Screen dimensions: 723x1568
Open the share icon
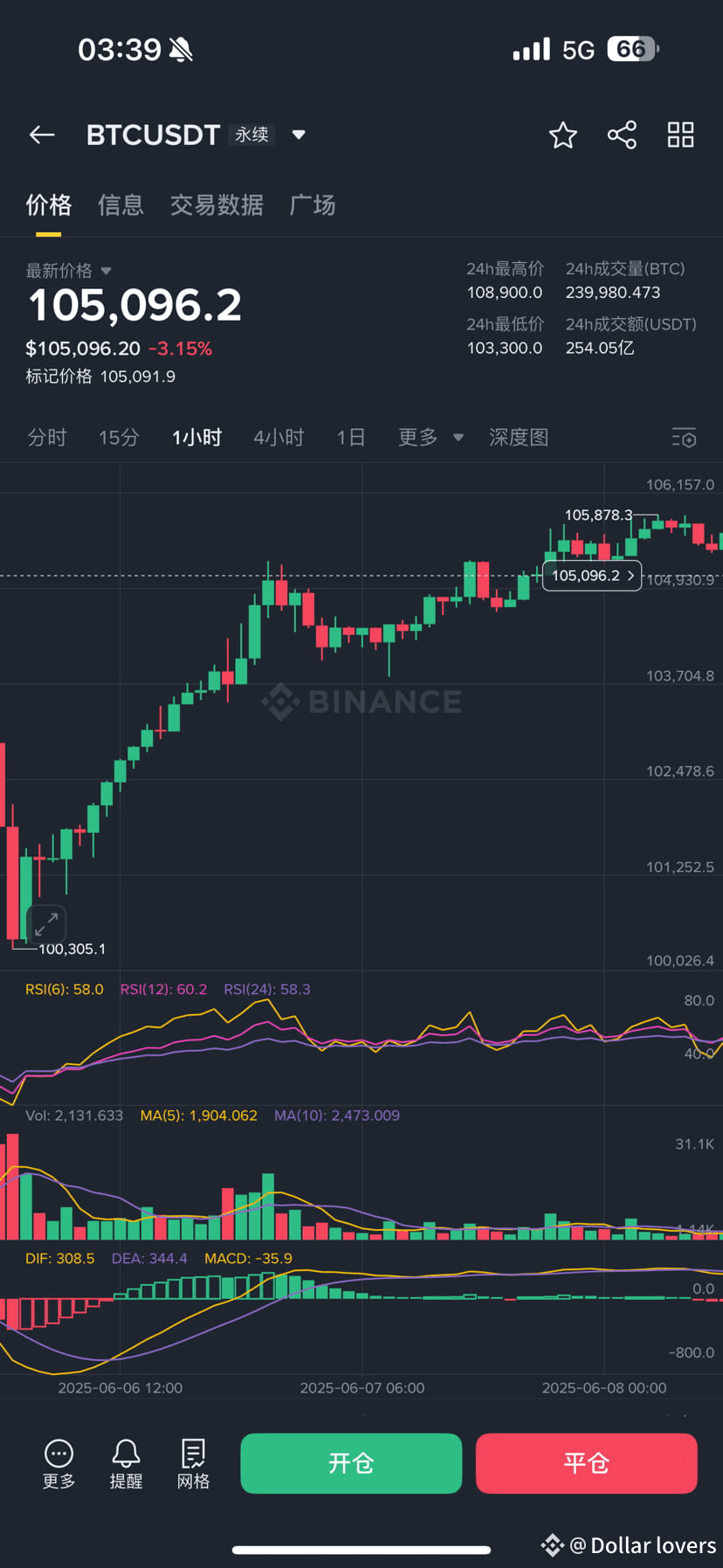(x=622, y=135)
